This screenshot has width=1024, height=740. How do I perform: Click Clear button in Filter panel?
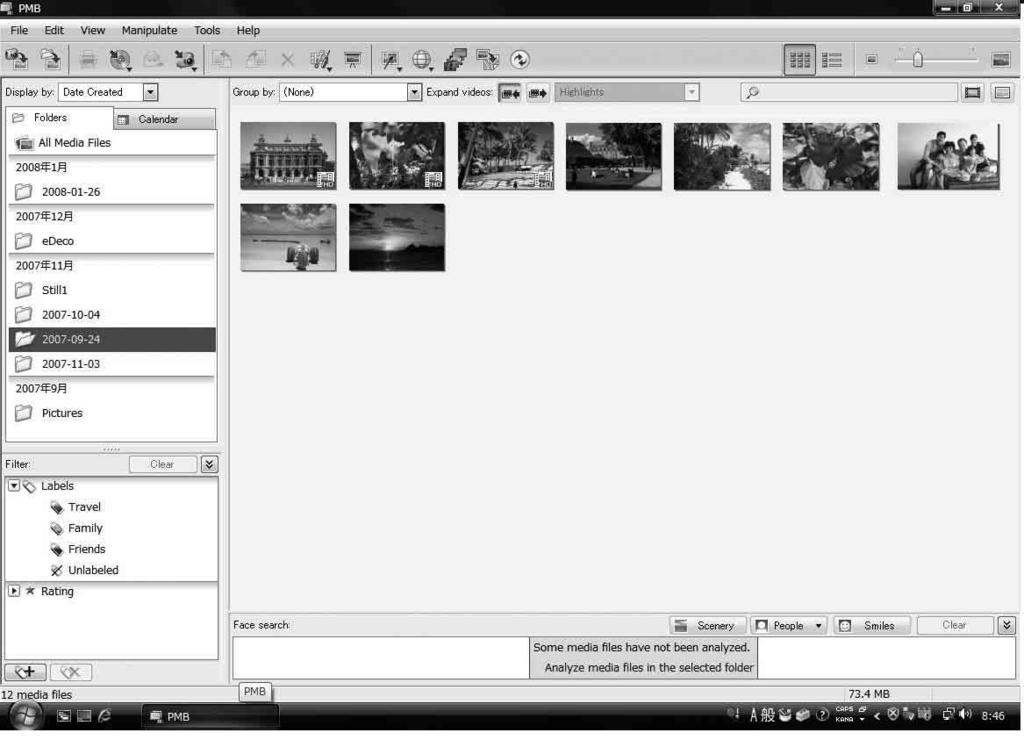[x=162, y=464]
